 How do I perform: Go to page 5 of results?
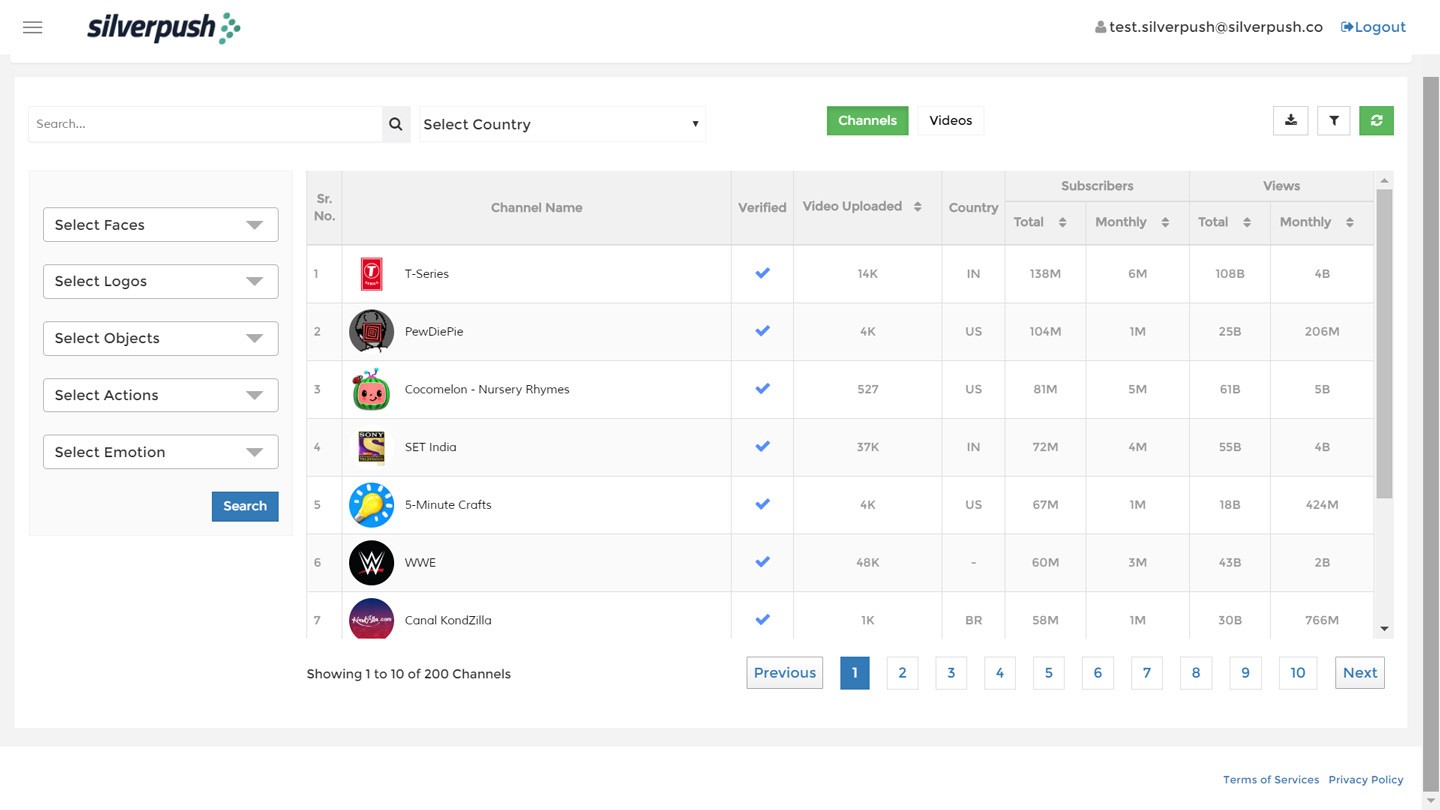pyautogui.click(x=1048, y=673)
